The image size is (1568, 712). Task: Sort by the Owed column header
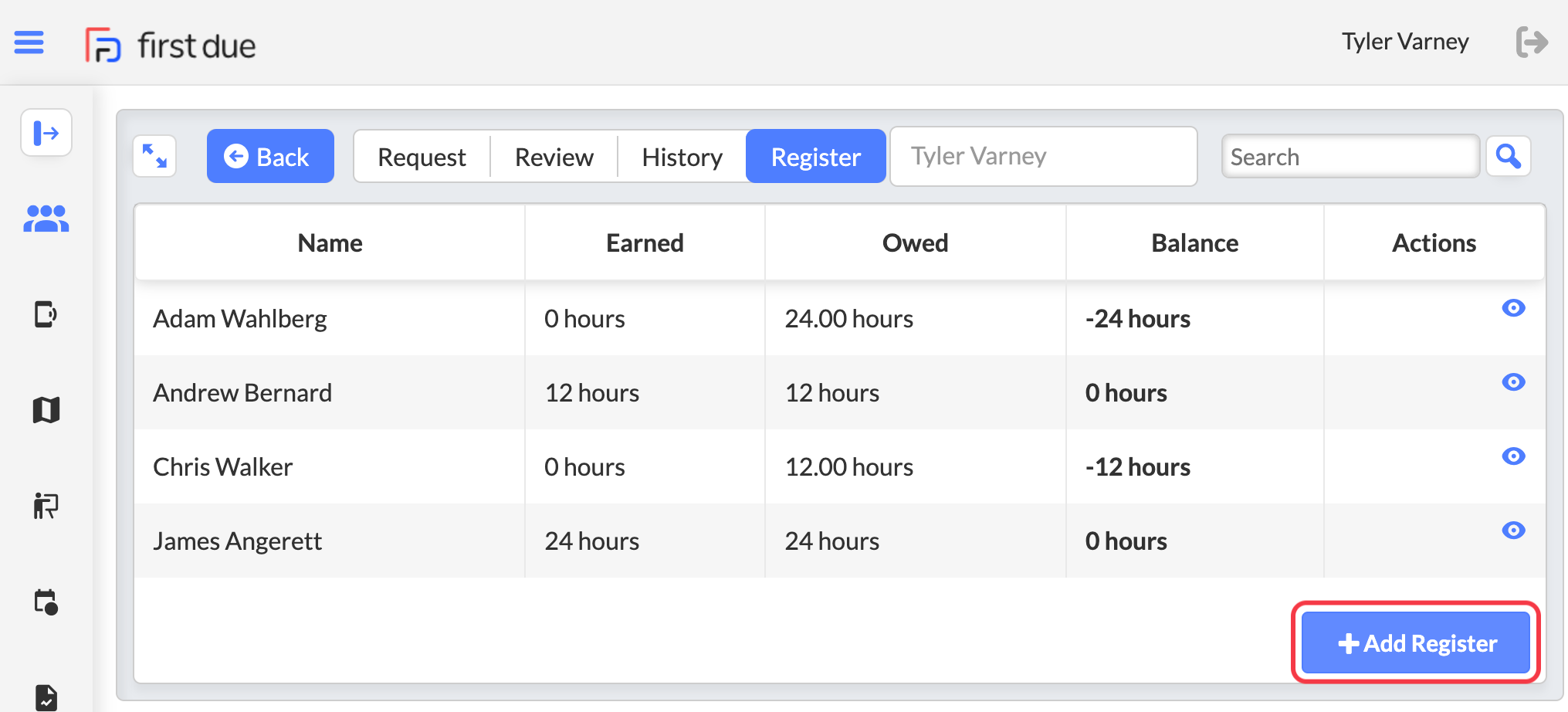tap(915, 242)
